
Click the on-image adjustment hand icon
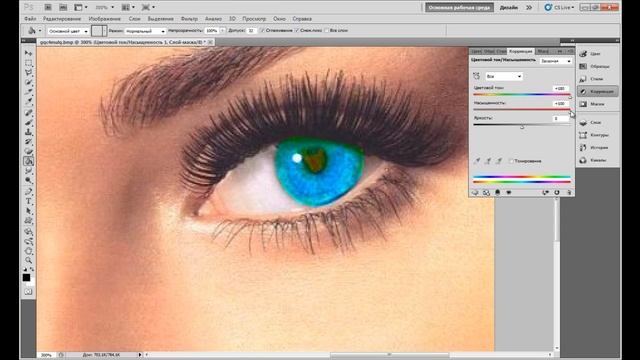click(x=476, y=76)
